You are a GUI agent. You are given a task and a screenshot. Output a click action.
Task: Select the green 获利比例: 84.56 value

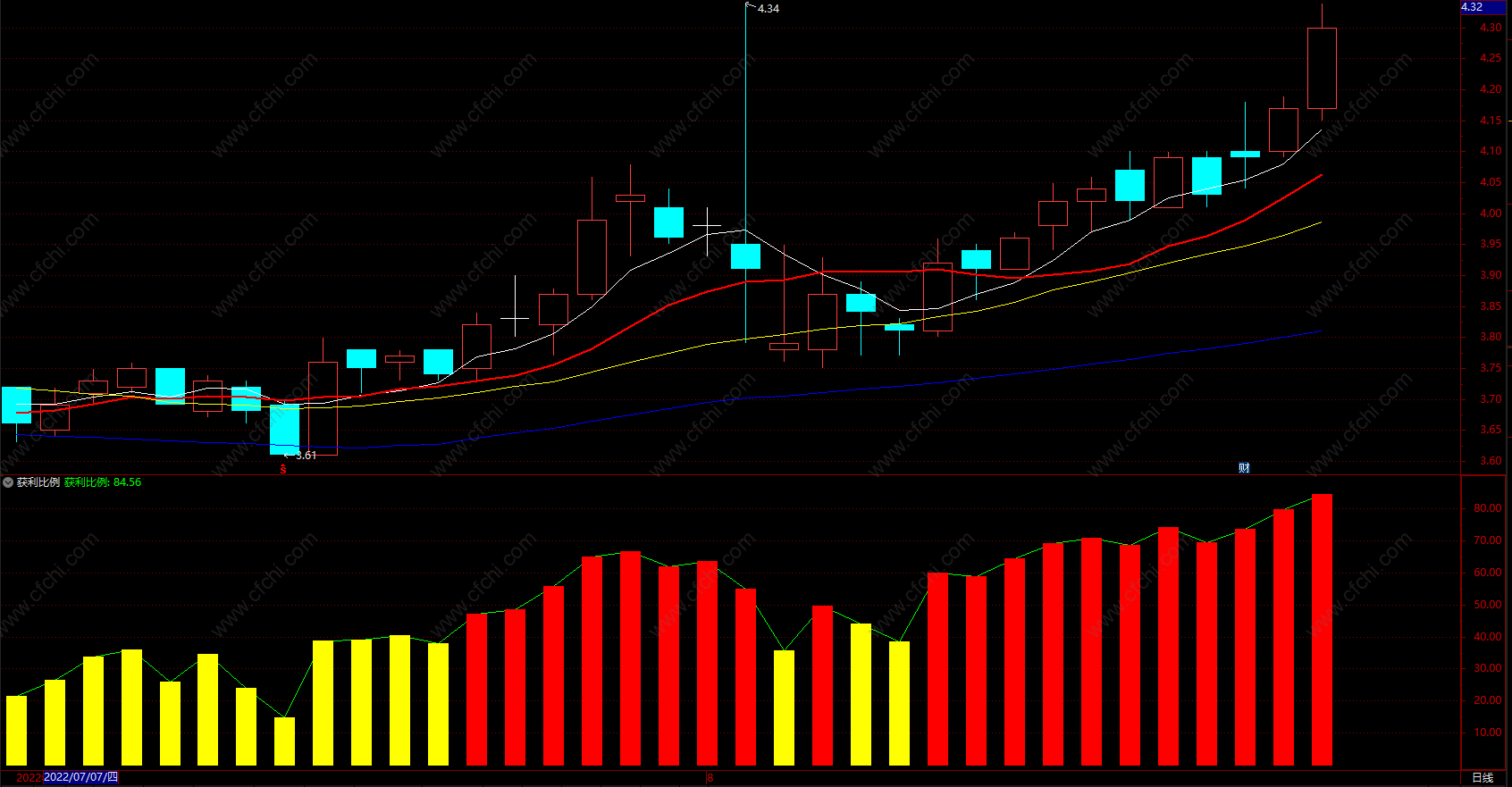tap(103, 482)
